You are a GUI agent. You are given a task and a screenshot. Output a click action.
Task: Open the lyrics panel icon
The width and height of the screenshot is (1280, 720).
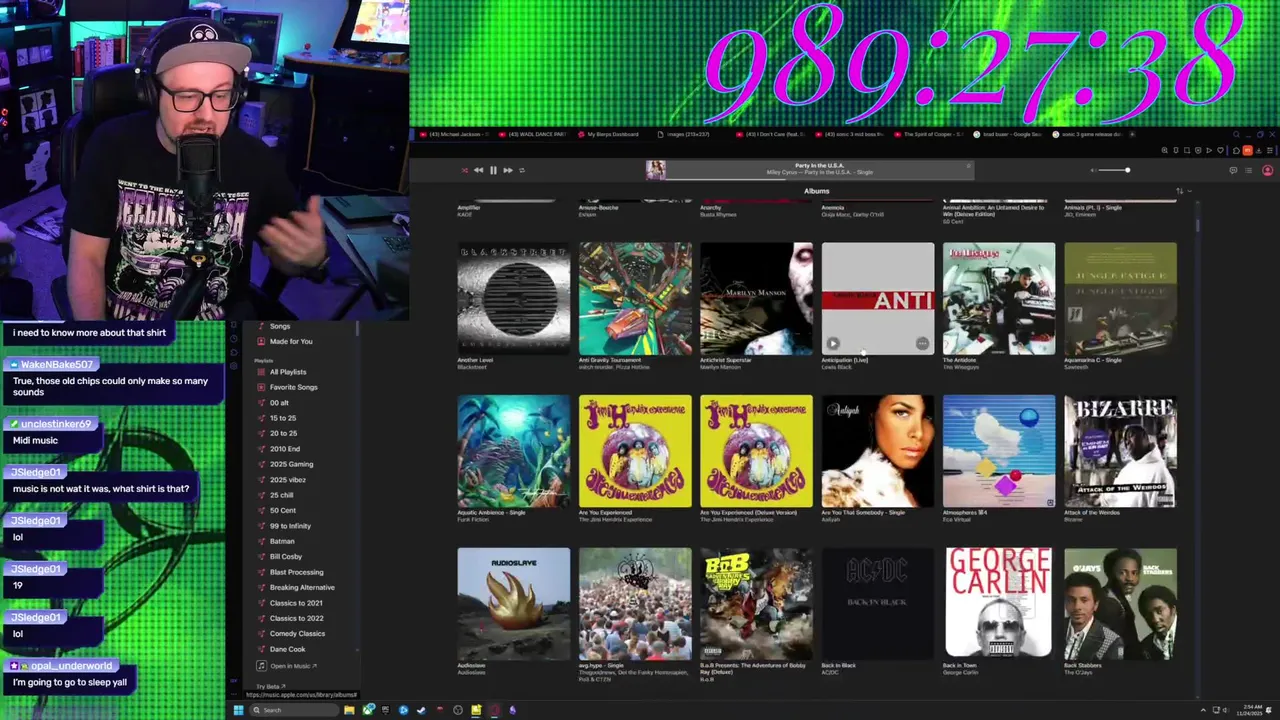[x=1233, y=170]
